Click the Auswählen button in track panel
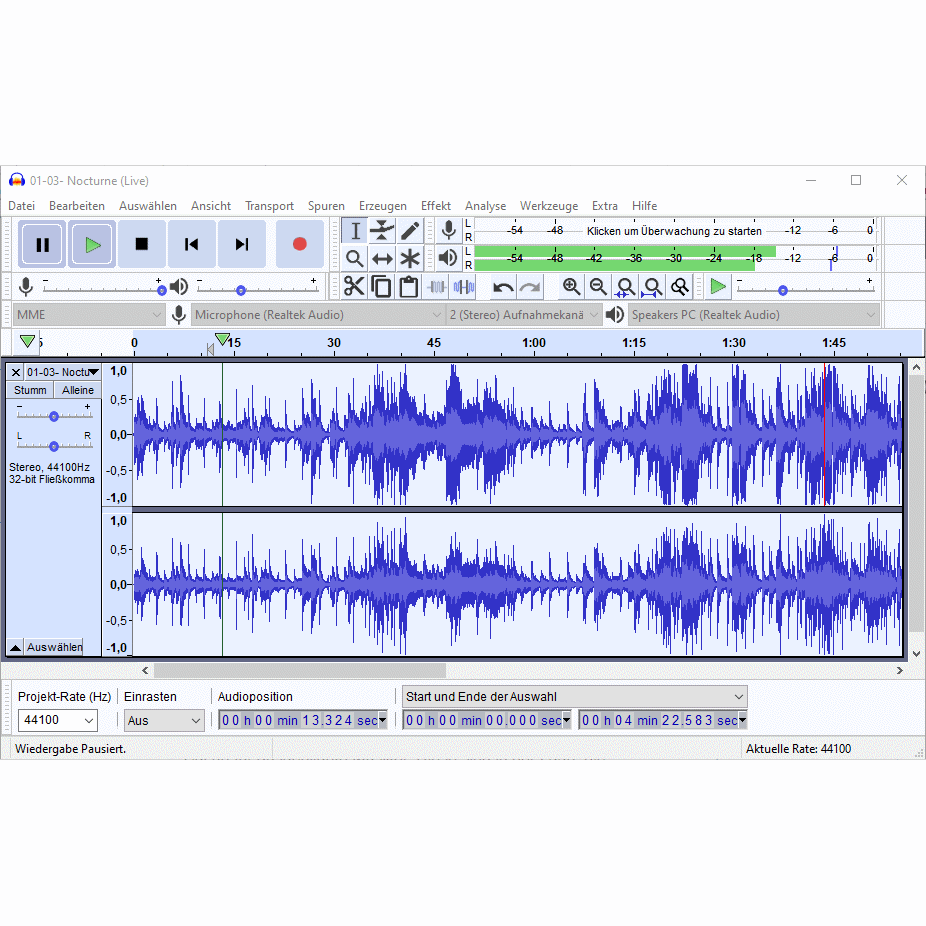 tap(54, 647)
